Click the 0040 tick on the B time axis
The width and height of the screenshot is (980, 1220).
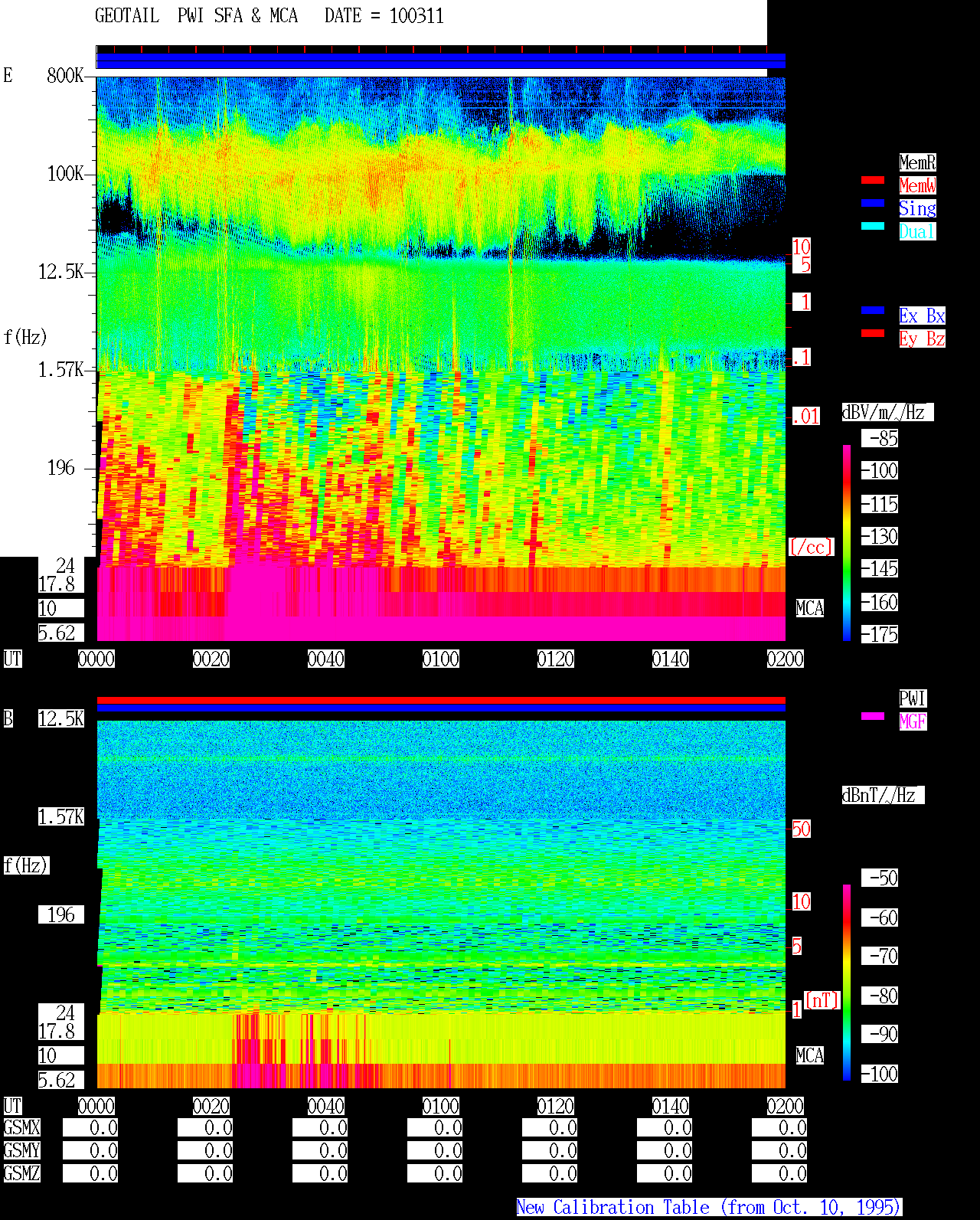click(x=326, y=1106)
